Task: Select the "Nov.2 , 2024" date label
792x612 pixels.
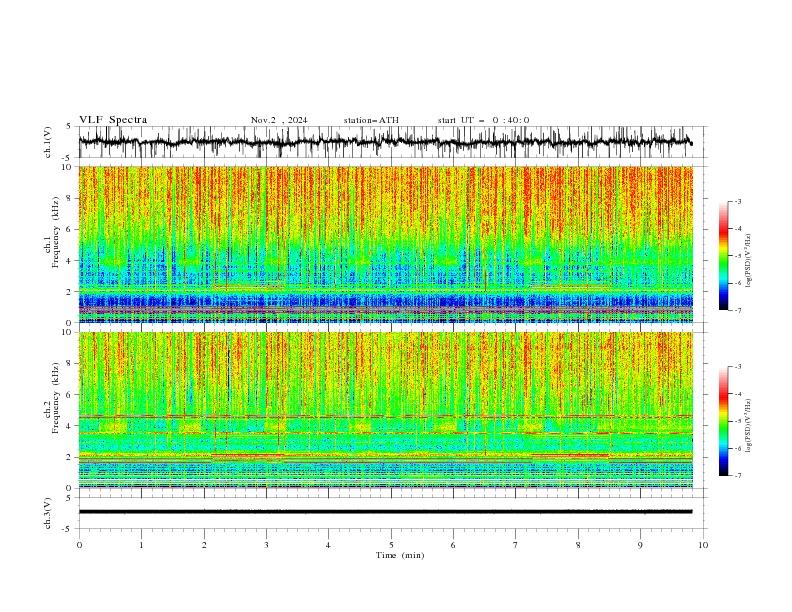Action: [279, 120]
